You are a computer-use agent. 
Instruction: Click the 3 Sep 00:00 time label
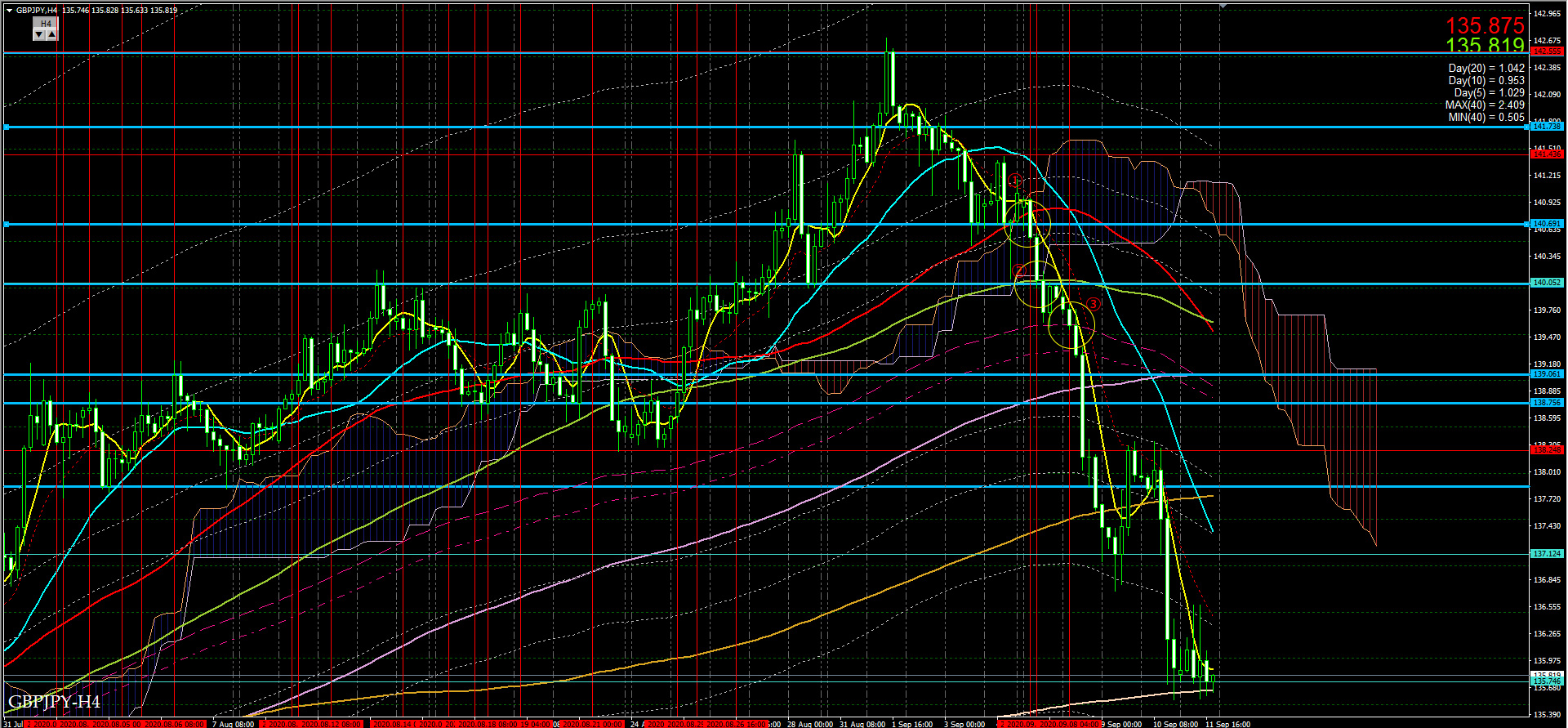(x=964, y=724)
